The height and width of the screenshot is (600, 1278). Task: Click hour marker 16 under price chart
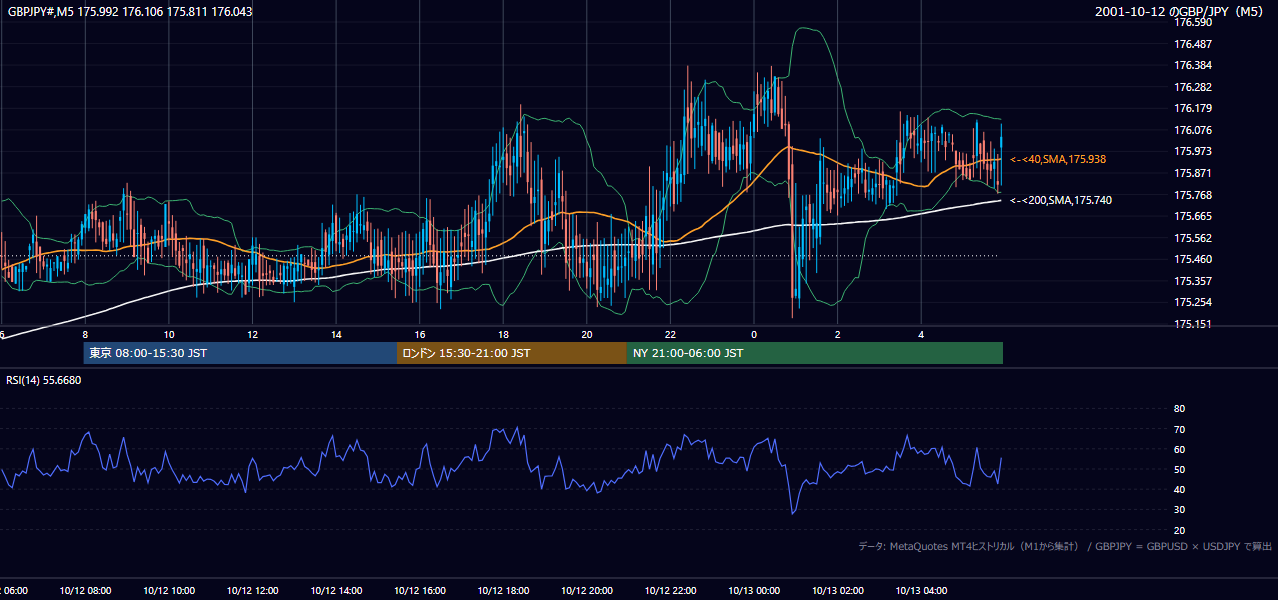tap(419, 334)
